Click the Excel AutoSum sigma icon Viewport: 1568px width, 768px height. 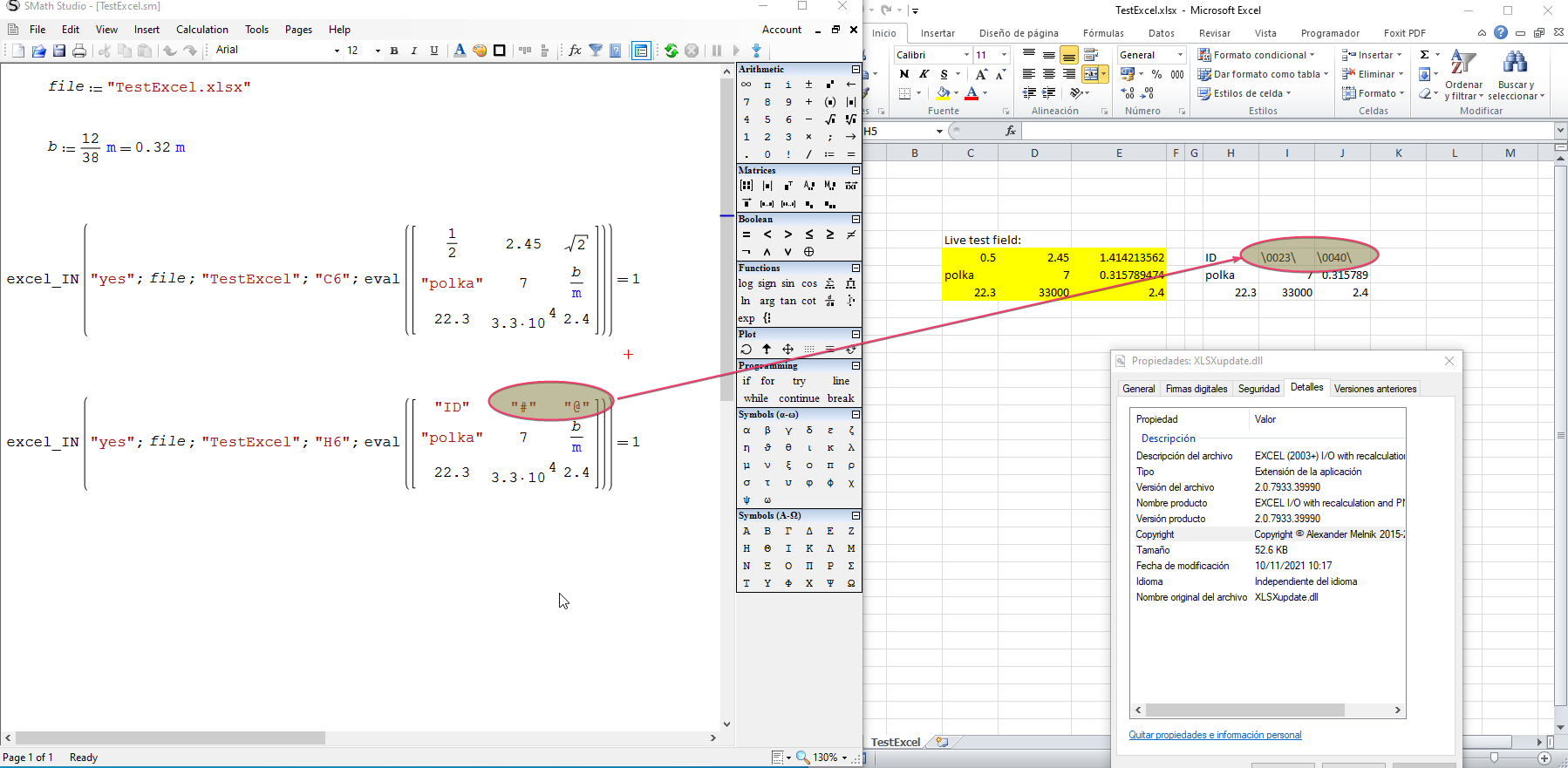[1424, 55]
